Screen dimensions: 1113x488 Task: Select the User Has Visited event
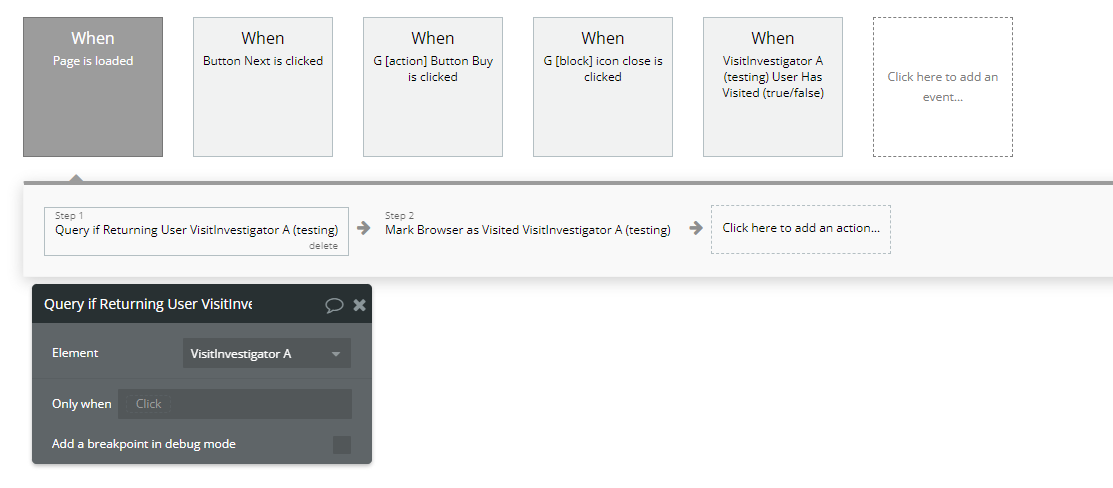coord(773,87)
